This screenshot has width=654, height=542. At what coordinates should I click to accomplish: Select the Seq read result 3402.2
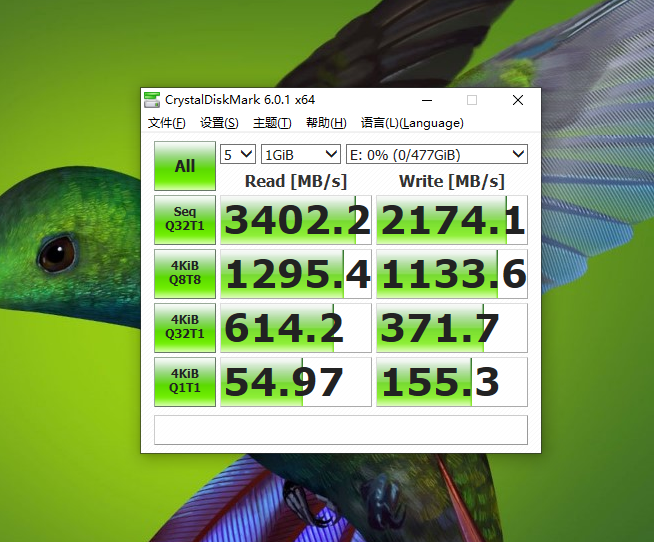(x=296, y=219)
